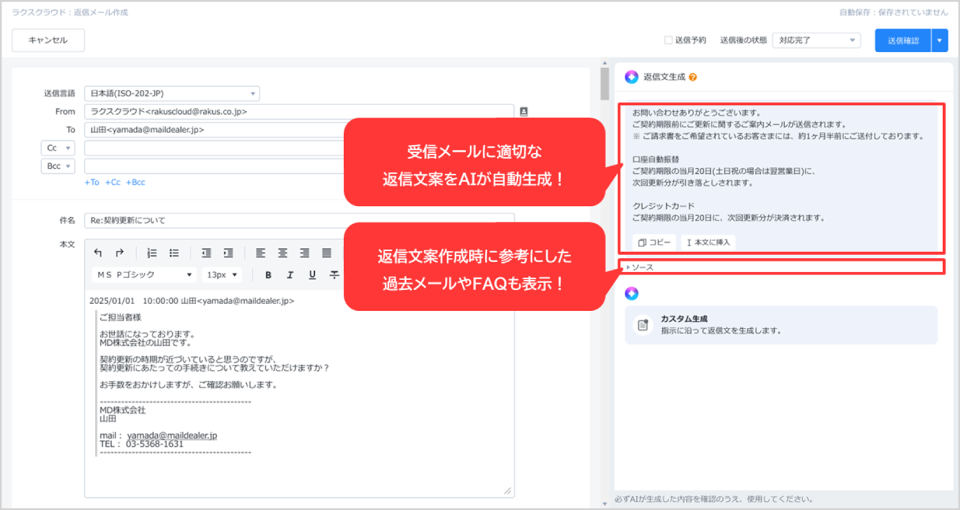Image resolution: width=960 pixels, height=510 pixels.
Task: Toggle bold formatting
Action: (x=268, y=275)
